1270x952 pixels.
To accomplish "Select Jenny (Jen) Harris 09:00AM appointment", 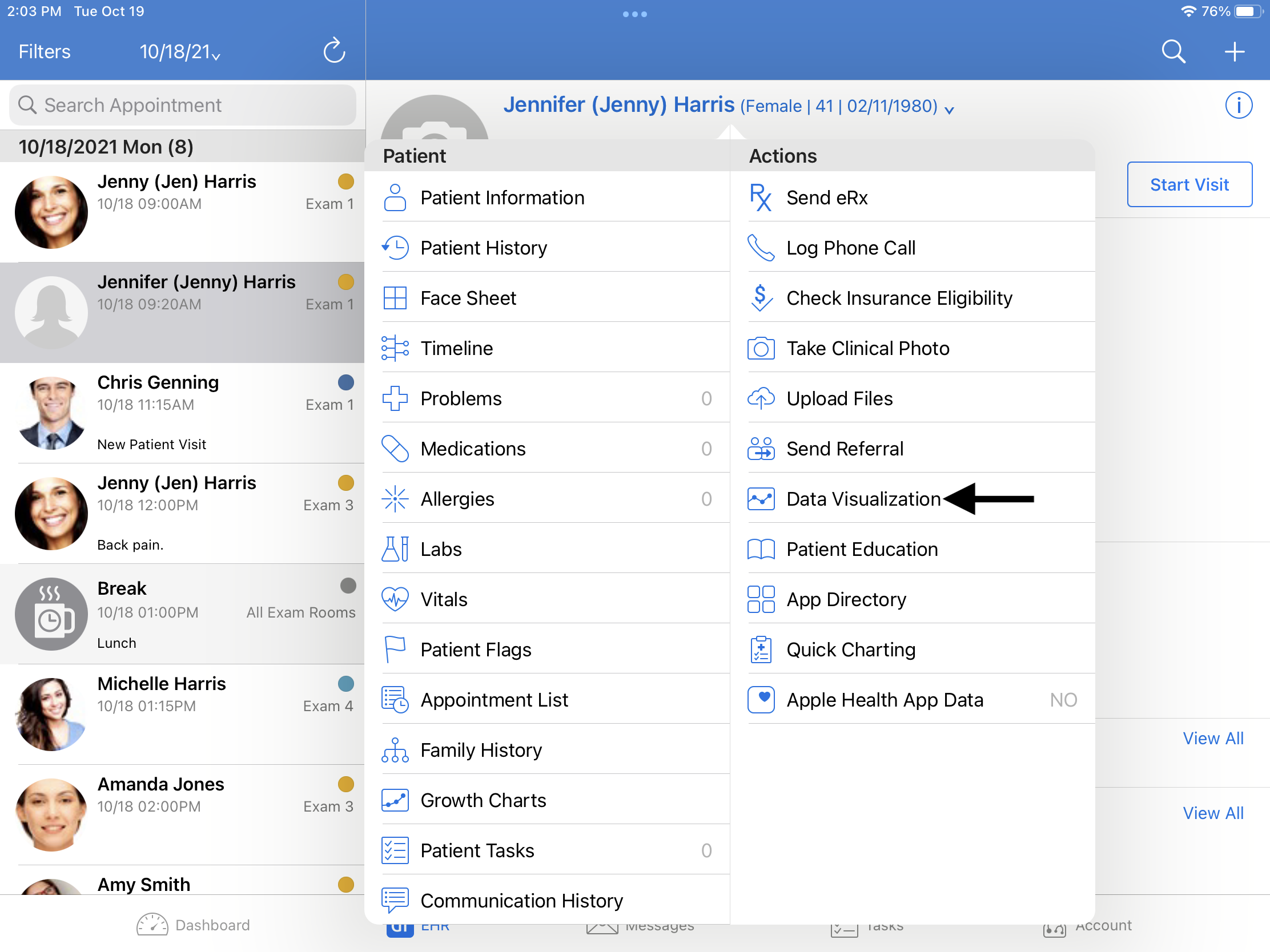I will [x=182, y=212].
